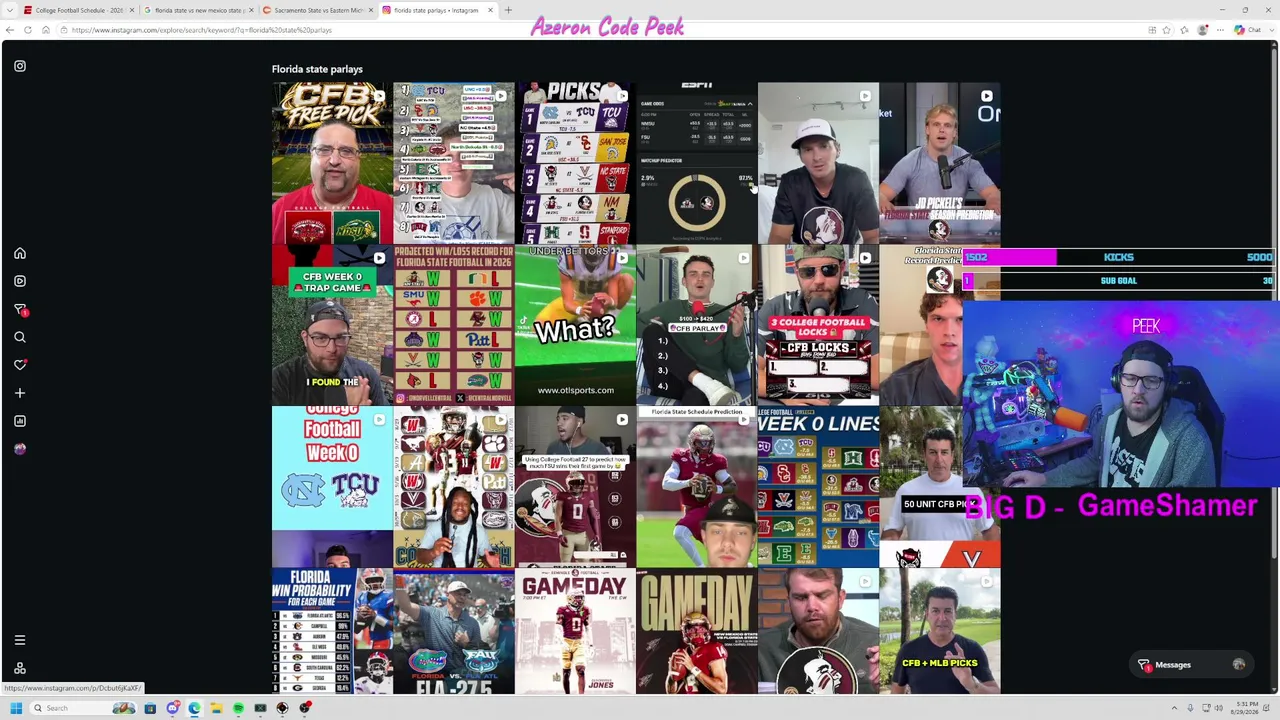Viewport: 1280px width, 720px height.
Task: Open the CFB Week 0 Trap Game reel
Action: click(x=332, y=325)
